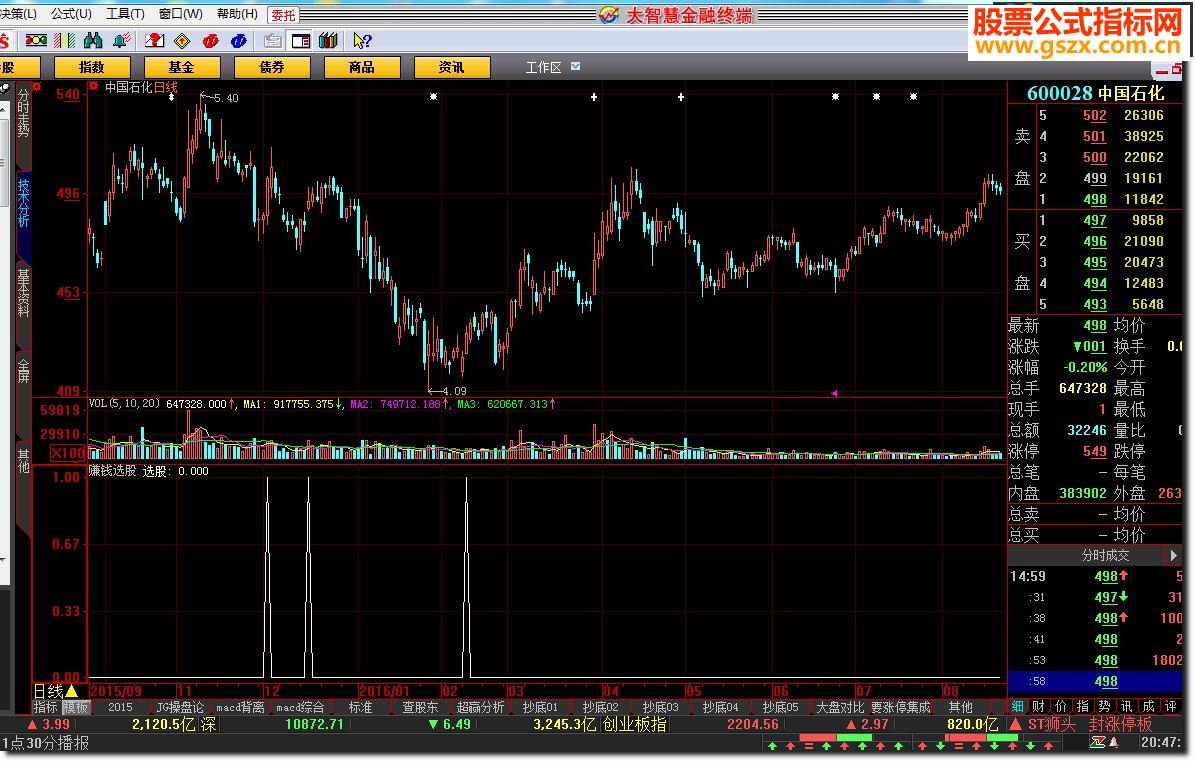1195x761 pixels.
Task: Switch to the 基本资料 side tab
Action: (24, 304)
